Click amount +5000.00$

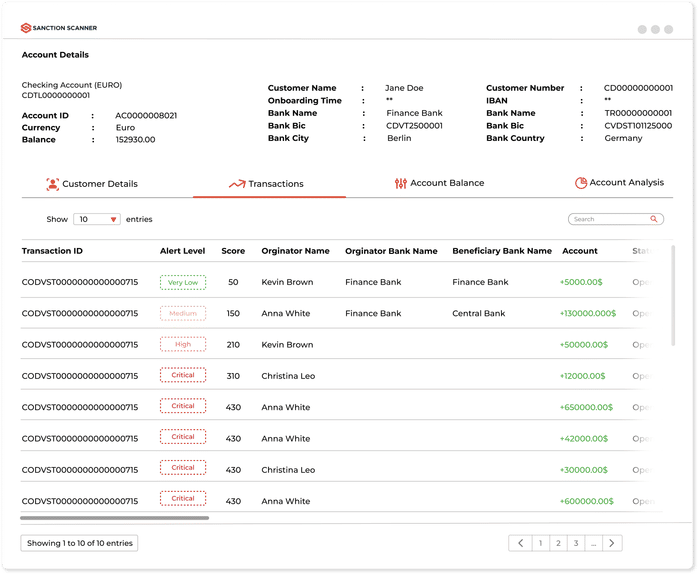click(581, 282)
